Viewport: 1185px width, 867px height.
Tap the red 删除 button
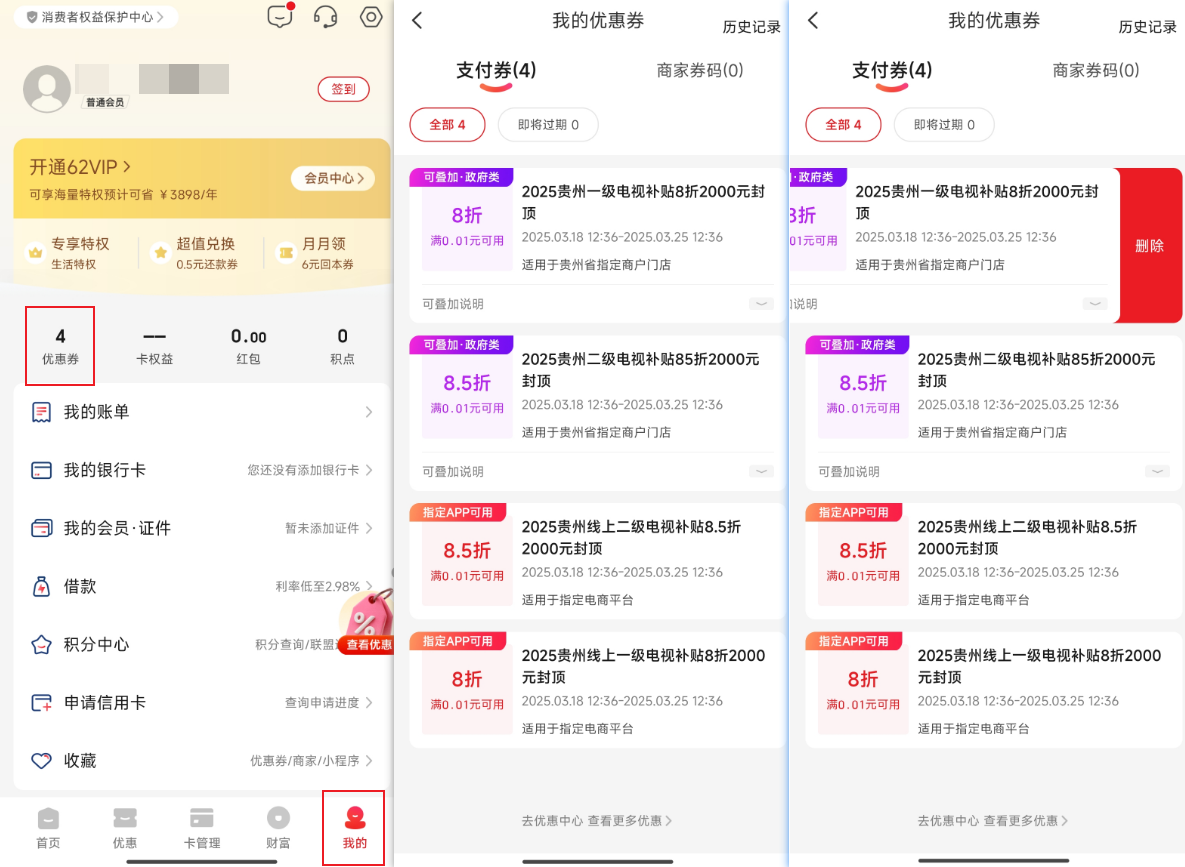coord(1149,246)
